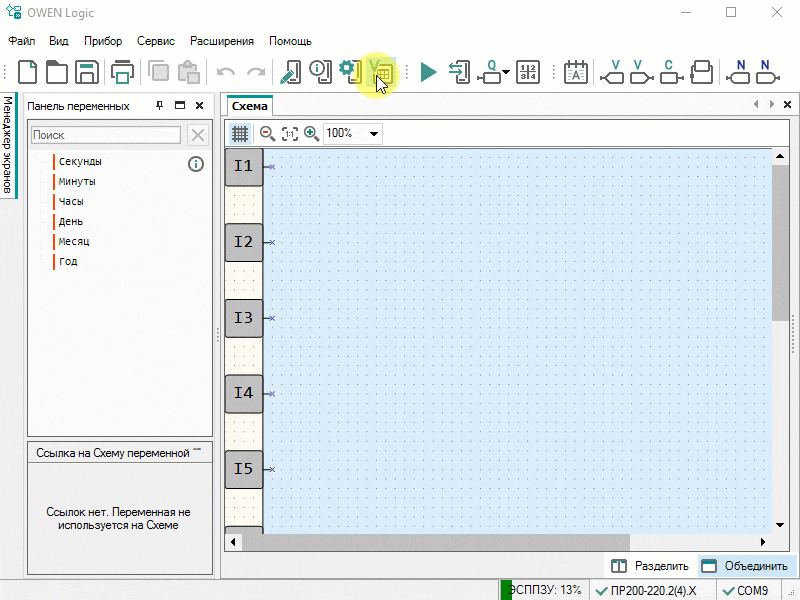This screenshot has height=600, width=800.
Task: Select the Секунды variable
Action: coord(80,161)
